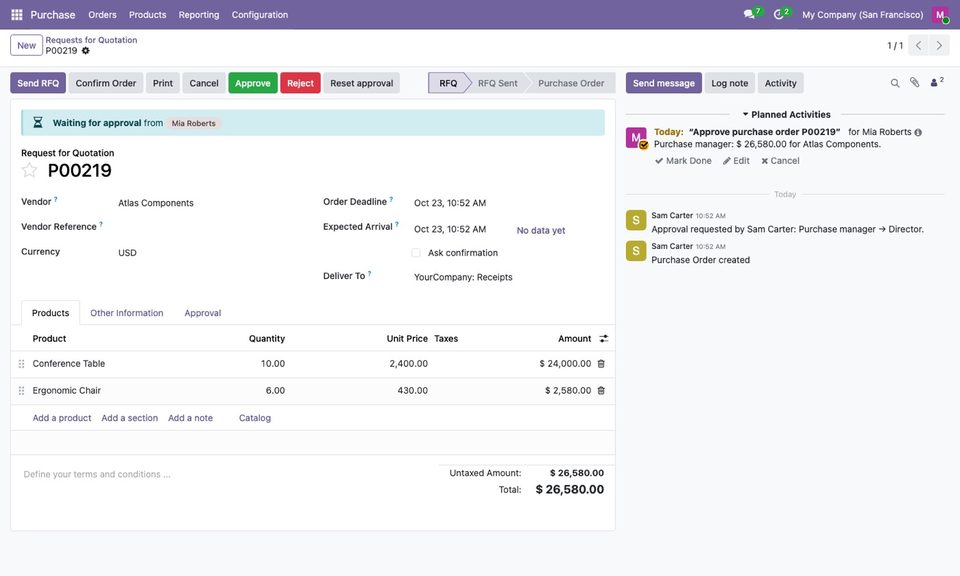This screenshot has height=576, width=960.
Task: Switch to the Other Information tab
Action: point(127,313)
